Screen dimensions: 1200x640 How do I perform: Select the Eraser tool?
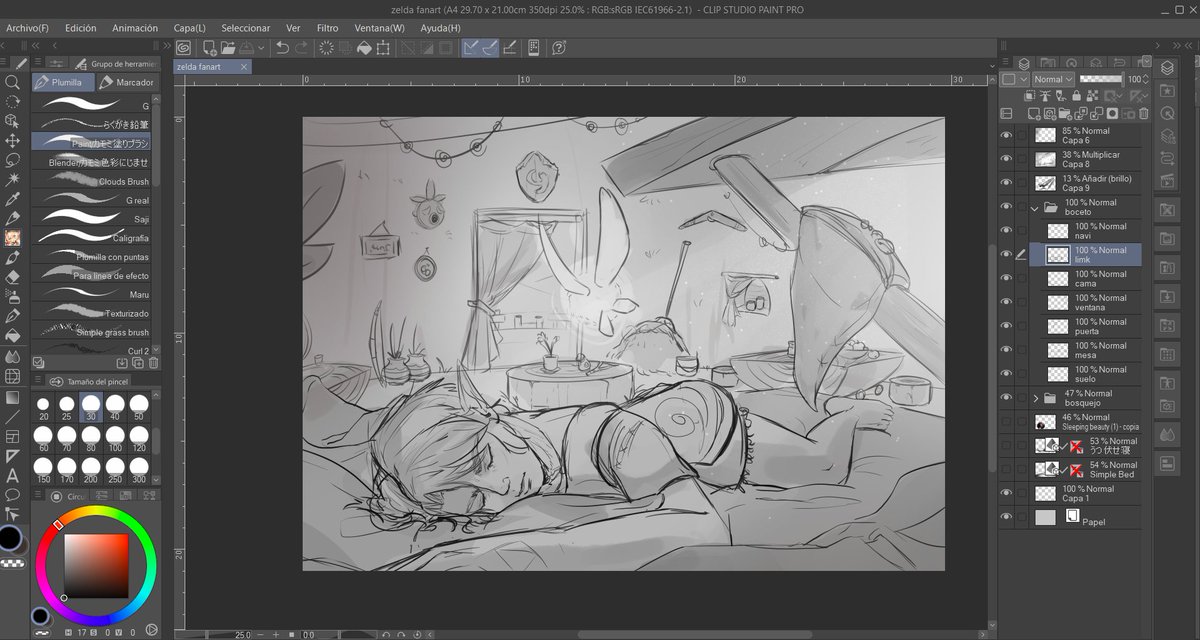click(x=13, y=277)
